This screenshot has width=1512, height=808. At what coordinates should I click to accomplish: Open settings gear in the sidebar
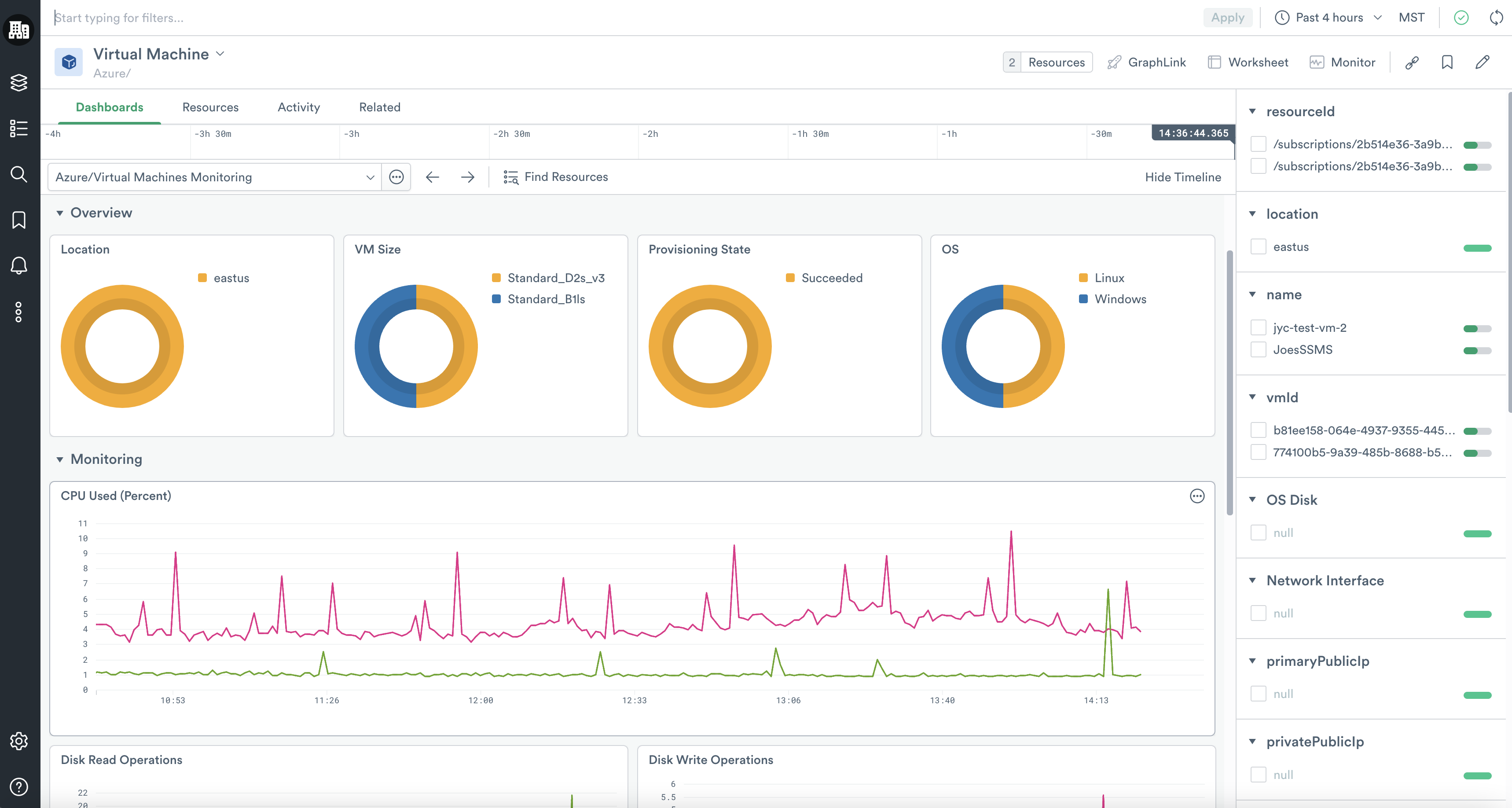pyautogui.click(x=19, y=741)
